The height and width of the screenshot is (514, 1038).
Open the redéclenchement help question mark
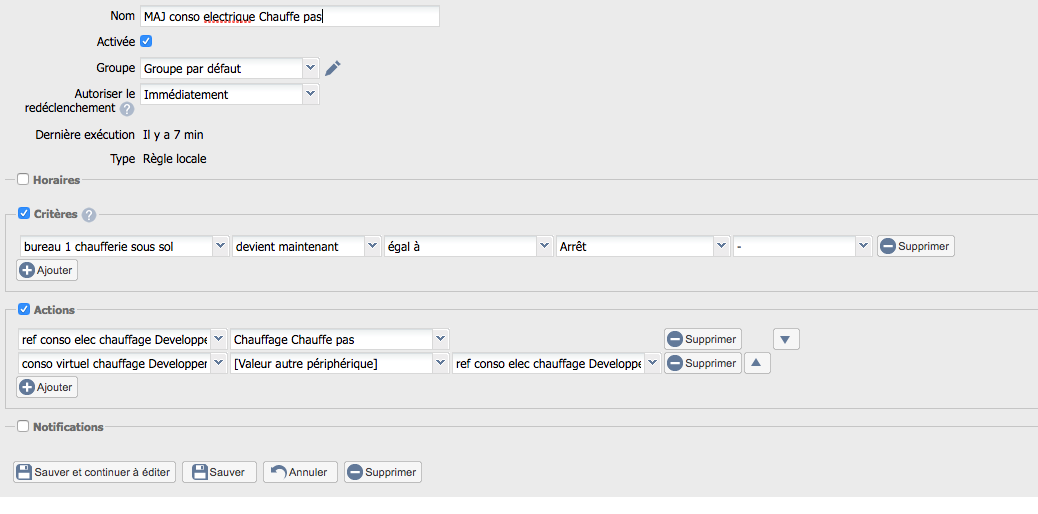pos(127,109)
